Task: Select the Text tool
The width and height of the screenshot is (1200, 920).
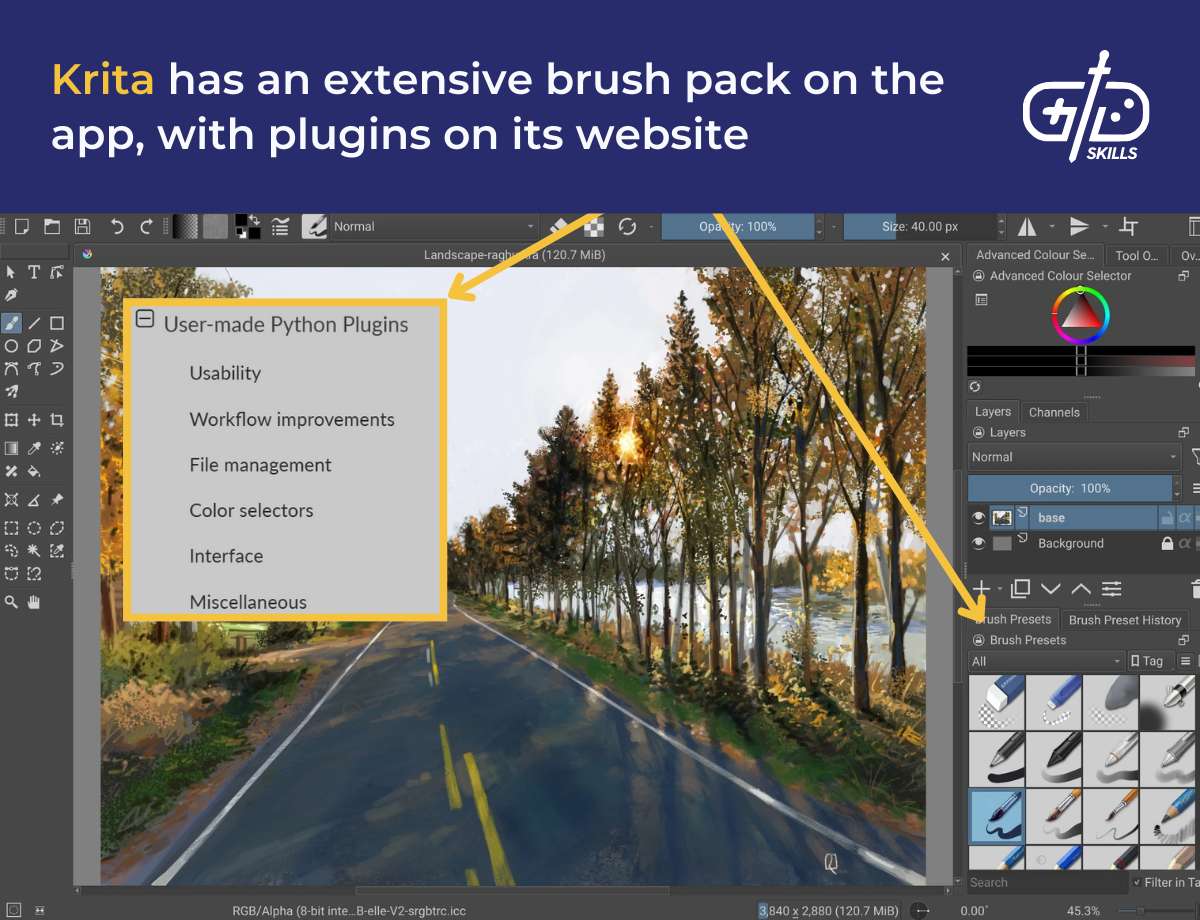Action: point(34,272)
